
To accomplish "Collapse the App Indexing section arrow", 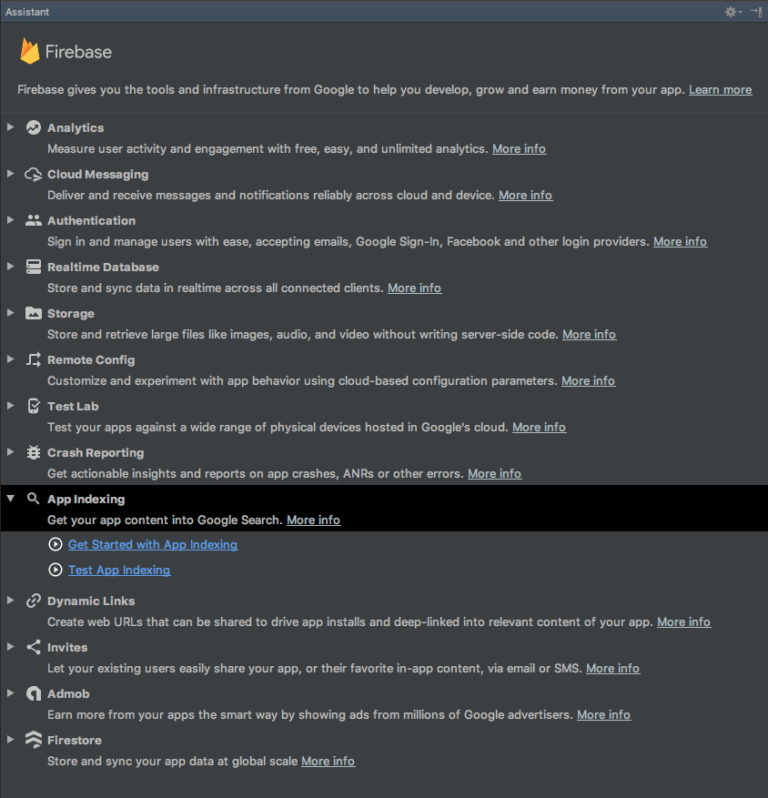I will 10,498.
